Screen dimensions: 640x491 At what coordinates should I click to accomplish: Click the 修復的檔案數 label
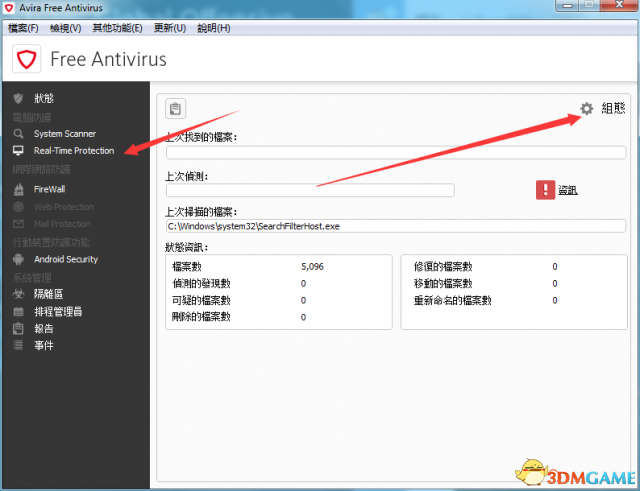coord(443,267)
